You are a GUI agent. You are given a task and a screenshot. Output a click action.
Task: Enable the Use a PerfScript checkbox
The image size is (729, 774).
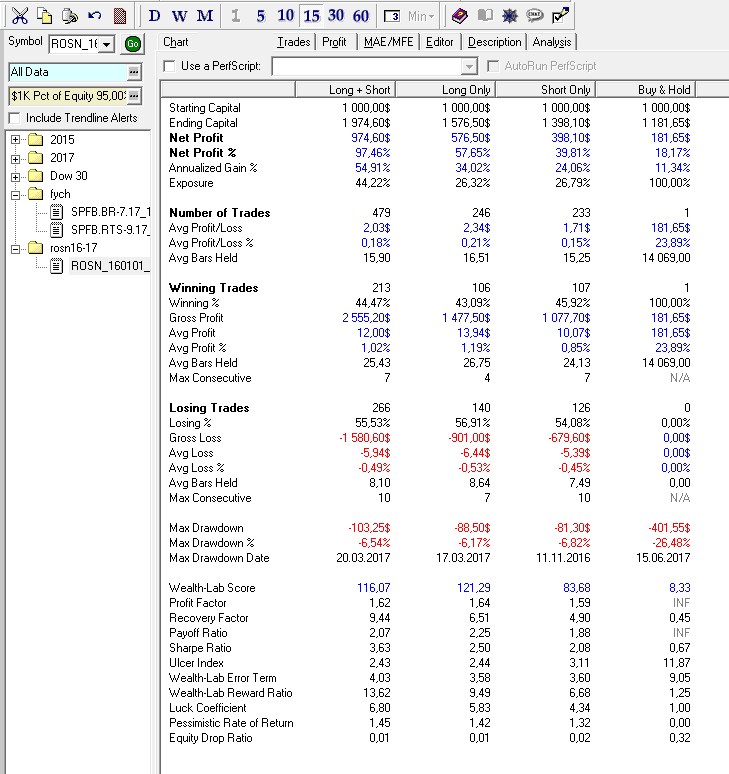(169, 66)
